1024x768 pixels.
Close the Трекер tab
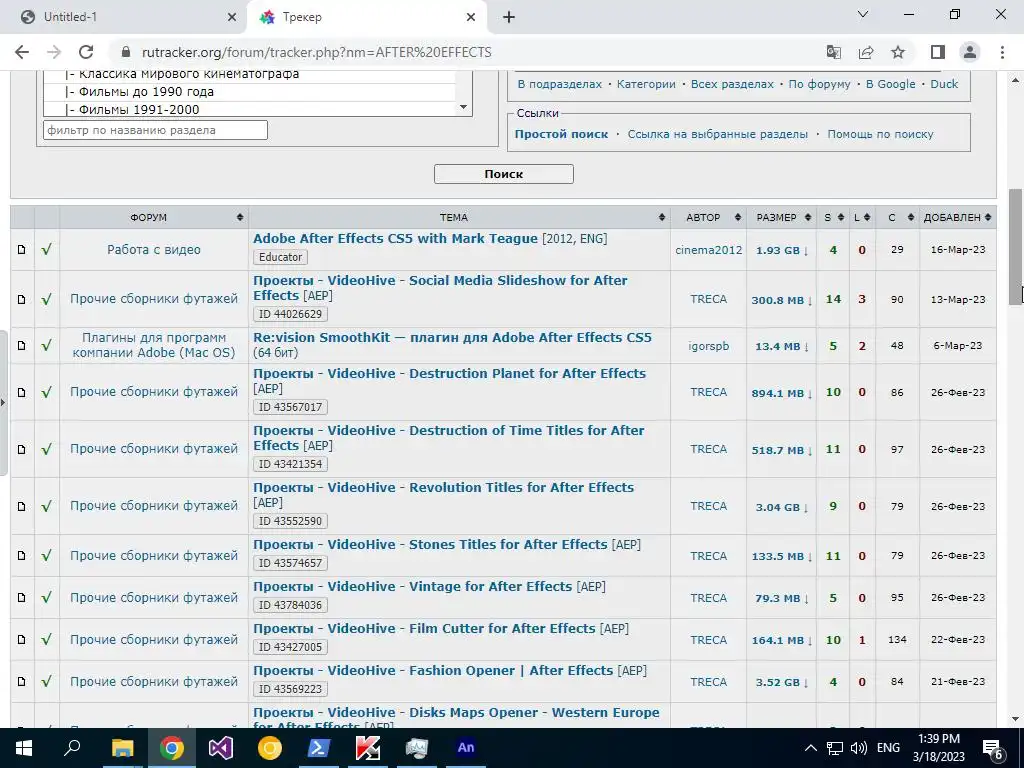click(x=471, y=18)
